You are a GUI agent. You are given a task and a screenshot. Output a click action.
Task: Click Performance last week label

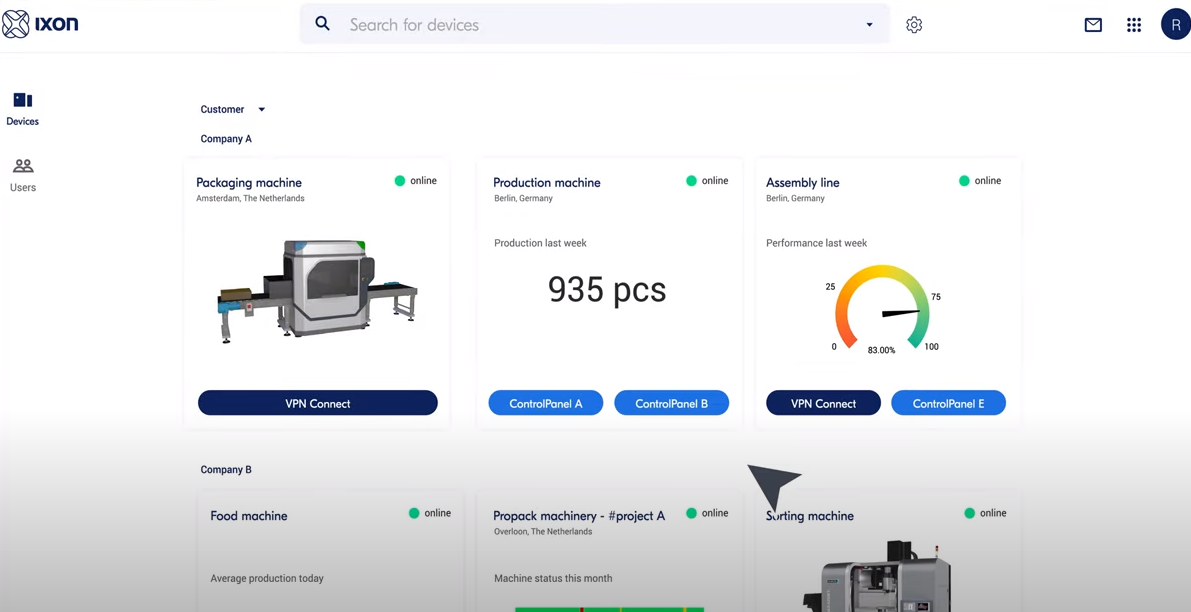point(817,243)
